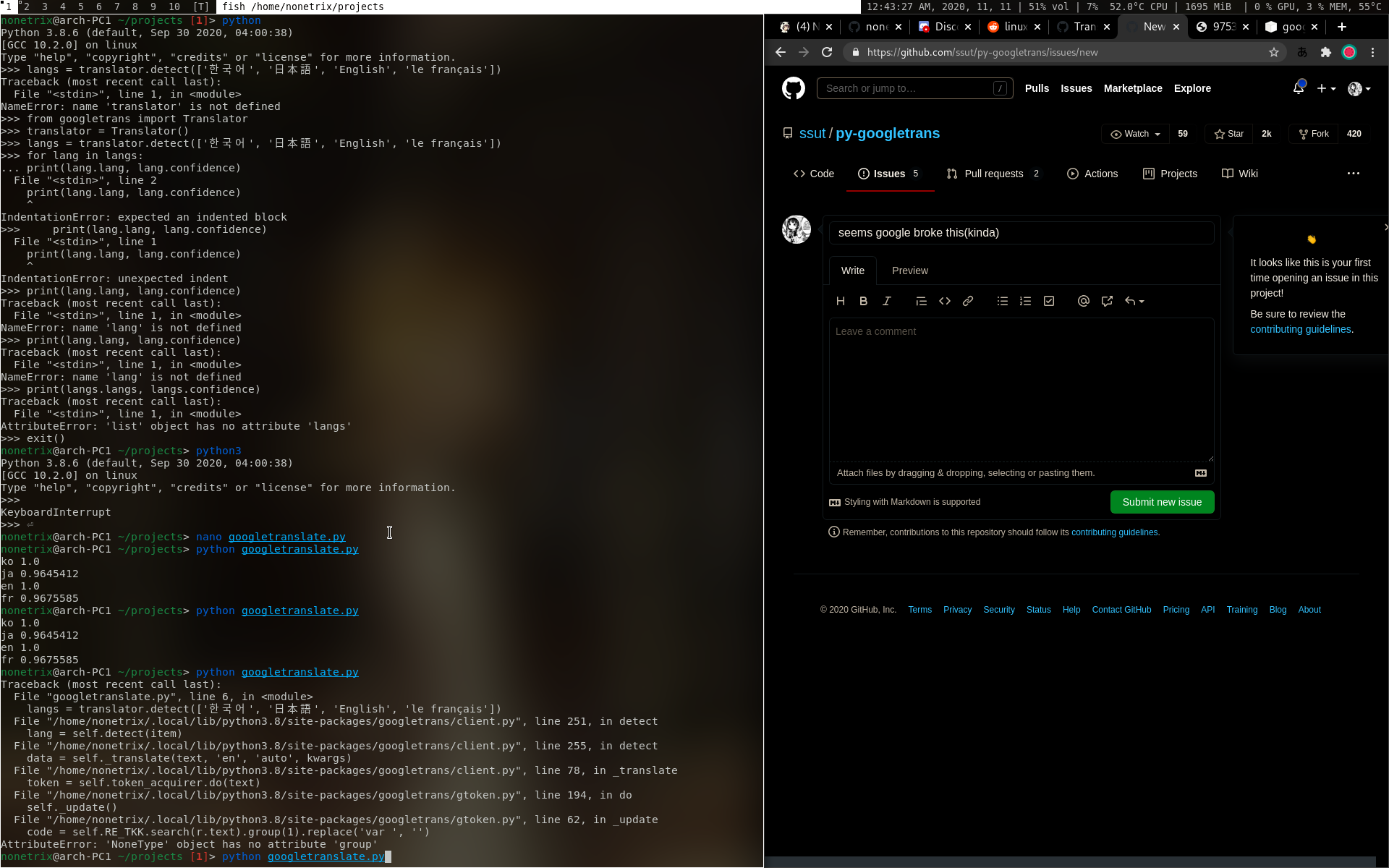Go back in the browser
This screenshot has height=868, width=1389.
coord(780,53)
